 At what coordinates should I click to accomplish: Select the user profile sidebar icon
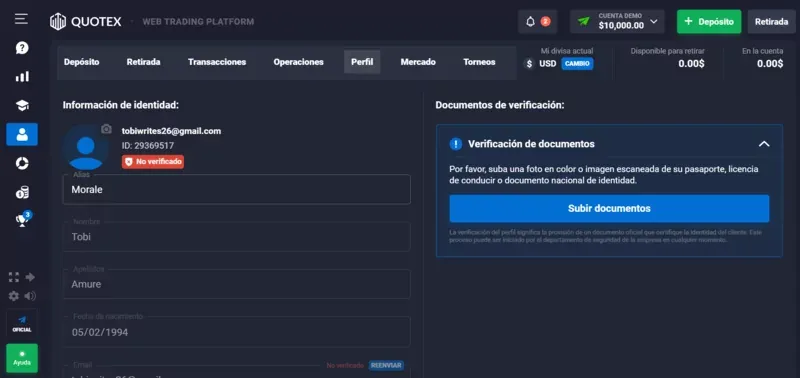click(22, 134)
